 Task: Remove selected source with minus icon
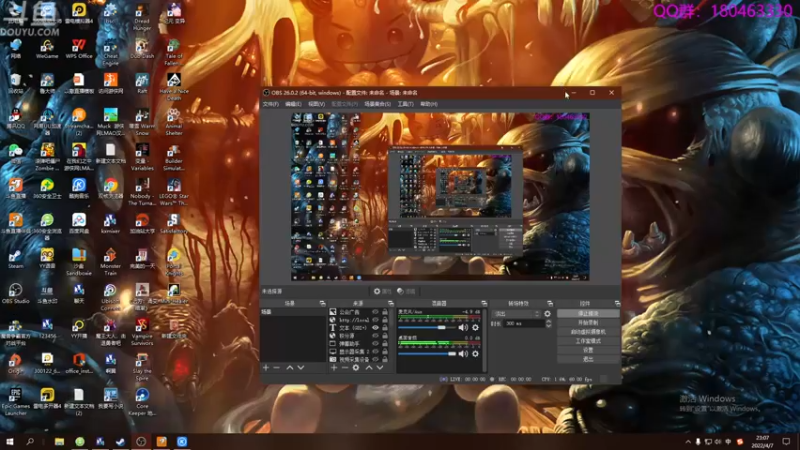coord(344,367)
